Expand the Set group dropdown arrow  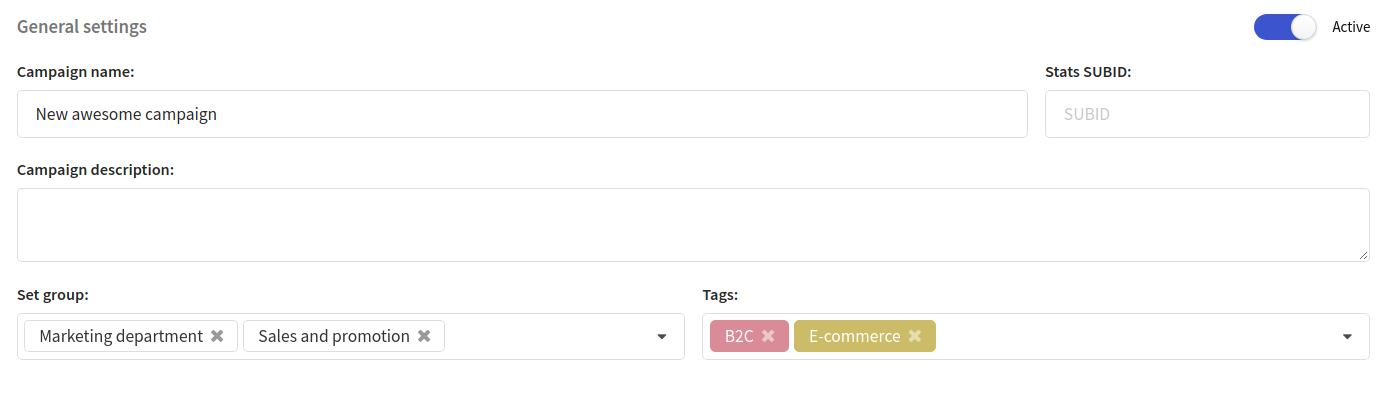[661, 337]
